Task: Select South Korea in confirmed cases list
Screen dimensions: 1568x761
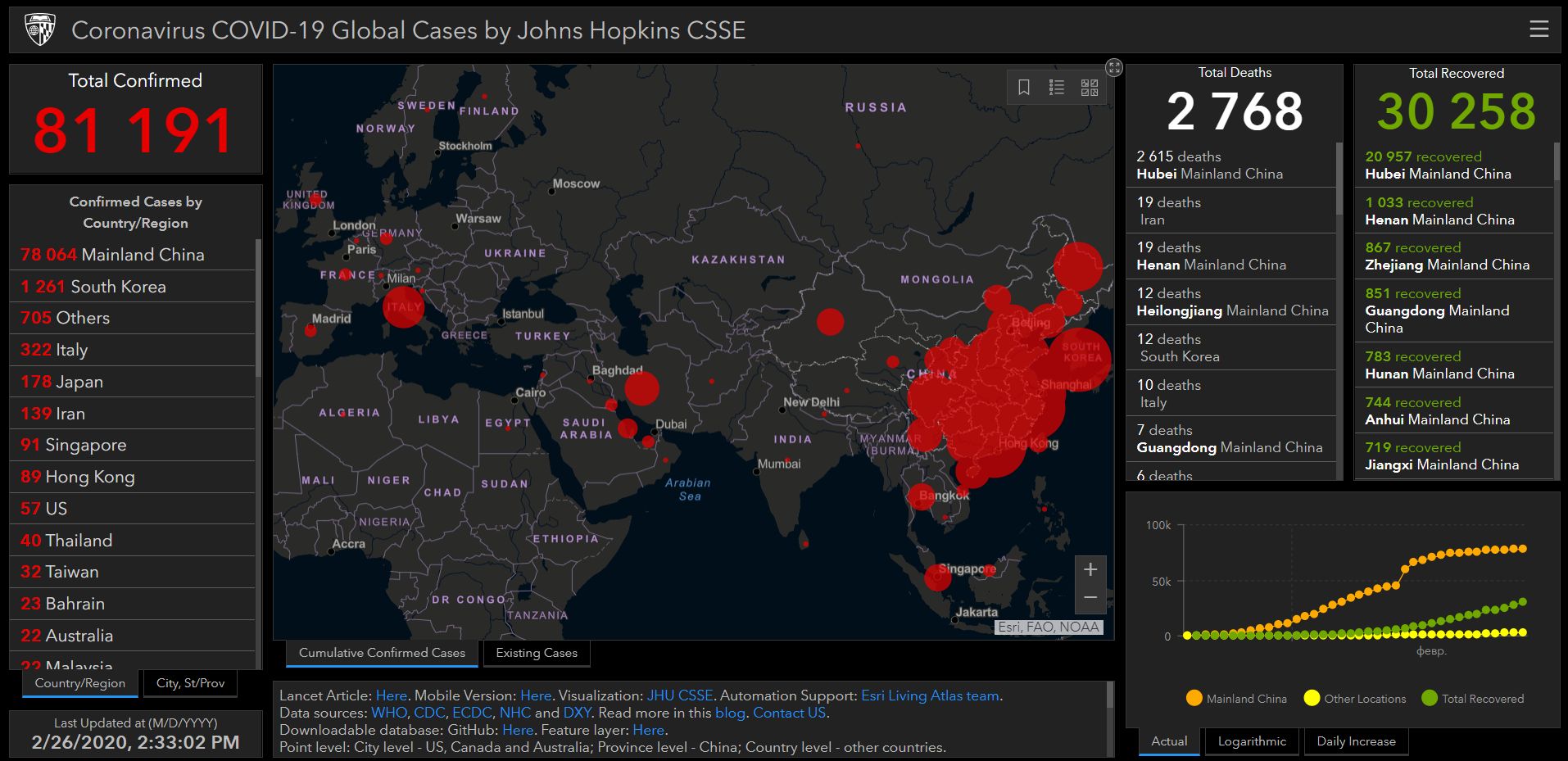Action: point(118,287)
